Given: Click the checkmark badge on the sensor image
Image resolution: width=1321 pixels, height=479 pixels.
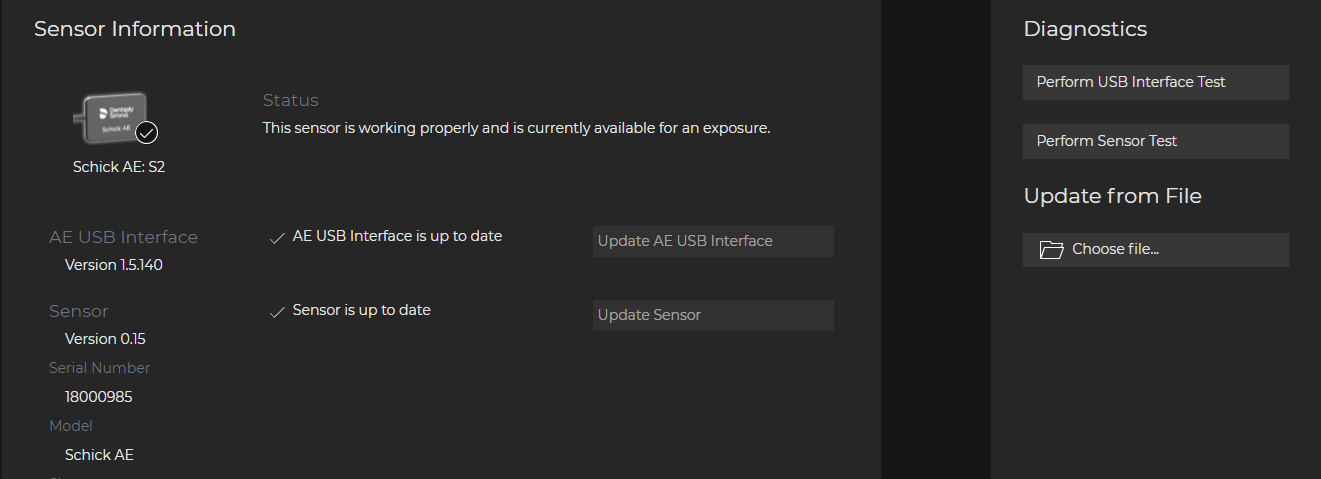Looking at the screenshot, I should (x=147, y=133).
